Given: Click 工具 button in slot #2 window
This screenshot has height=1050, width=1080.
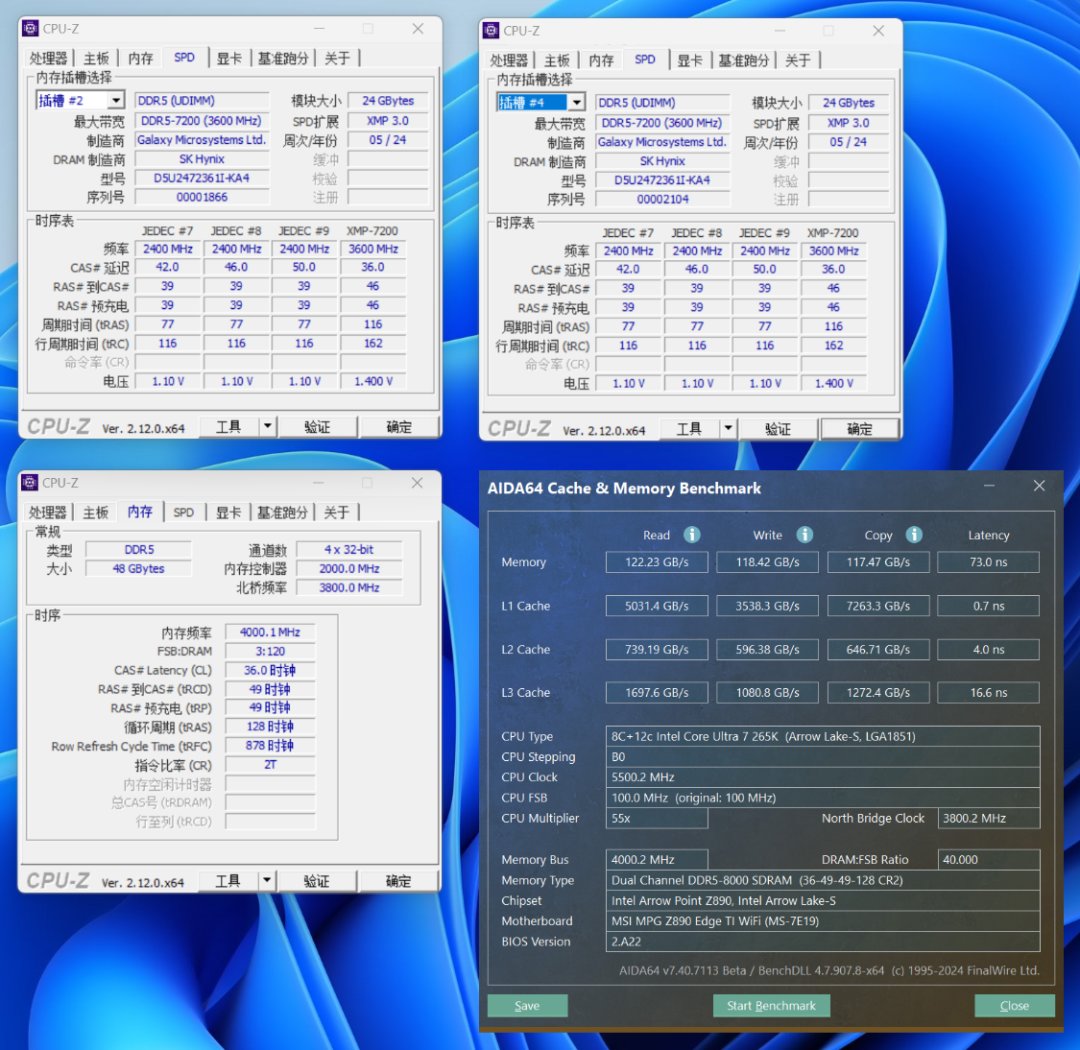Looking at the screenshot, I should pyautogui.click(x=229, y=427).
